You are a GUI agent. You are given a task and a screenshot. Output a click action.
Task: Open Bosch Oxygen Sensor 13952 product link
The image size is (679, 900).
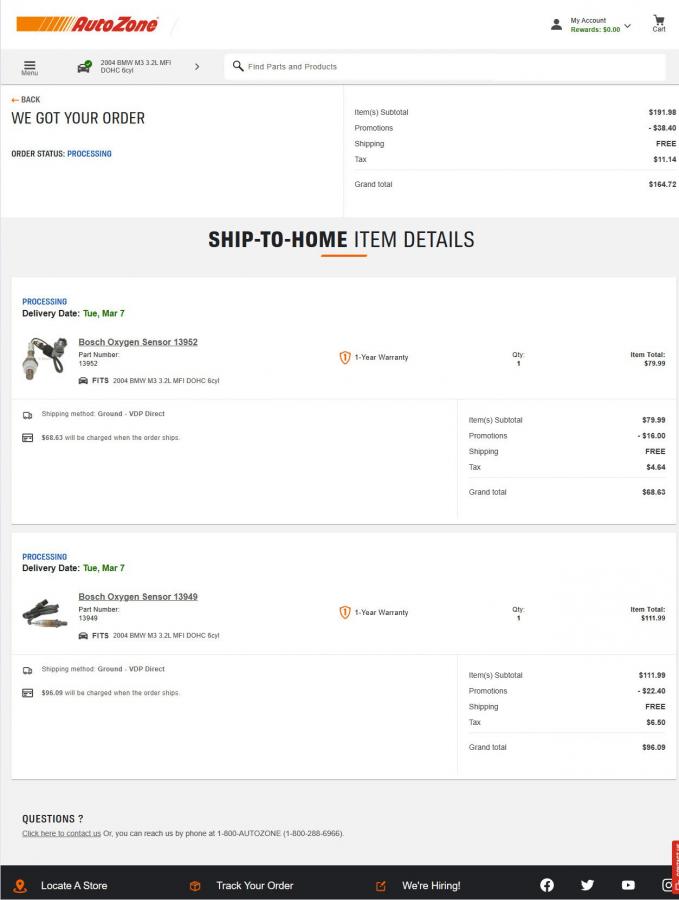pyautogui.click(x=138, y=342)
